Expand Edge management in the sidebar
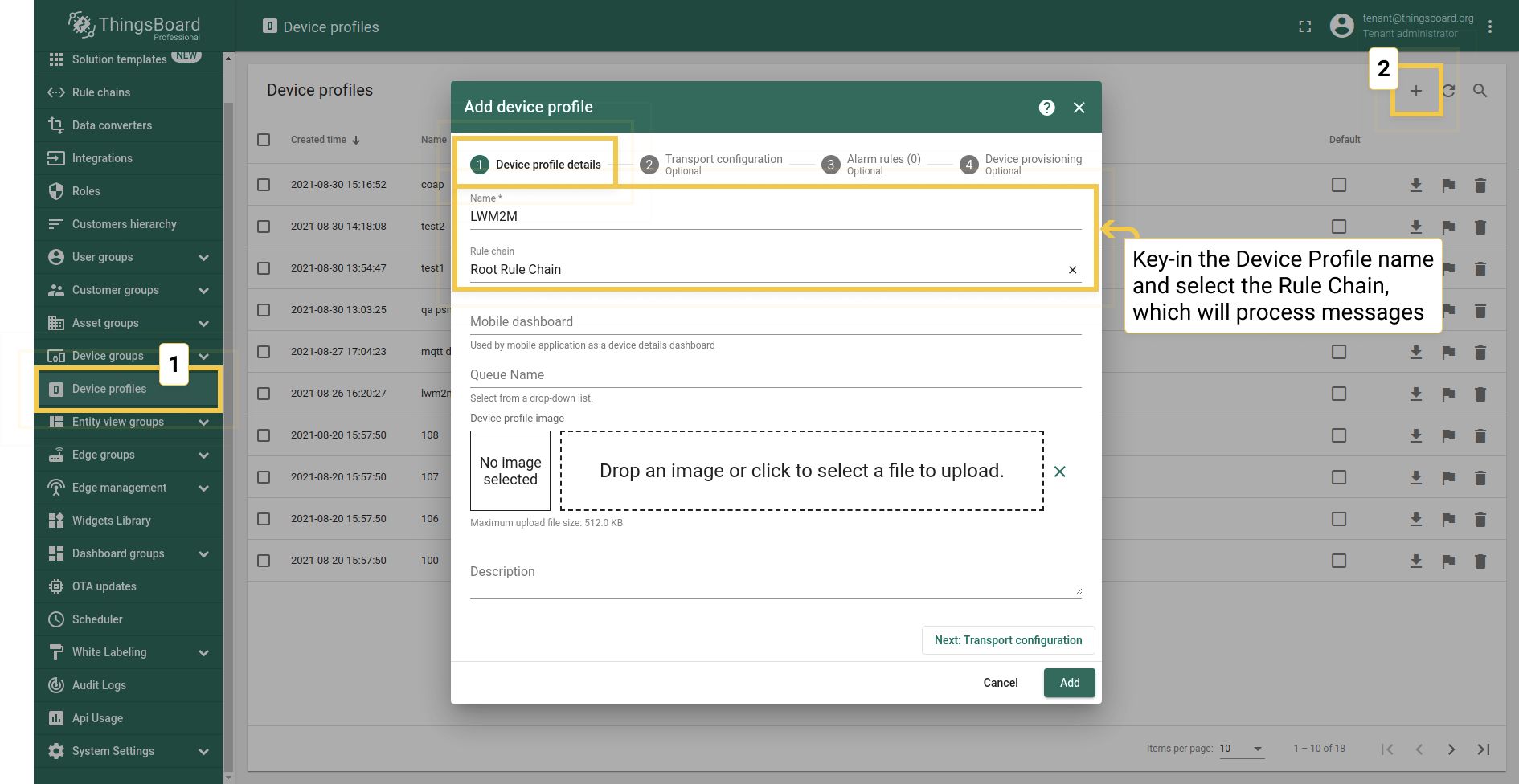 pyautogui.click(x=203, y=488)
